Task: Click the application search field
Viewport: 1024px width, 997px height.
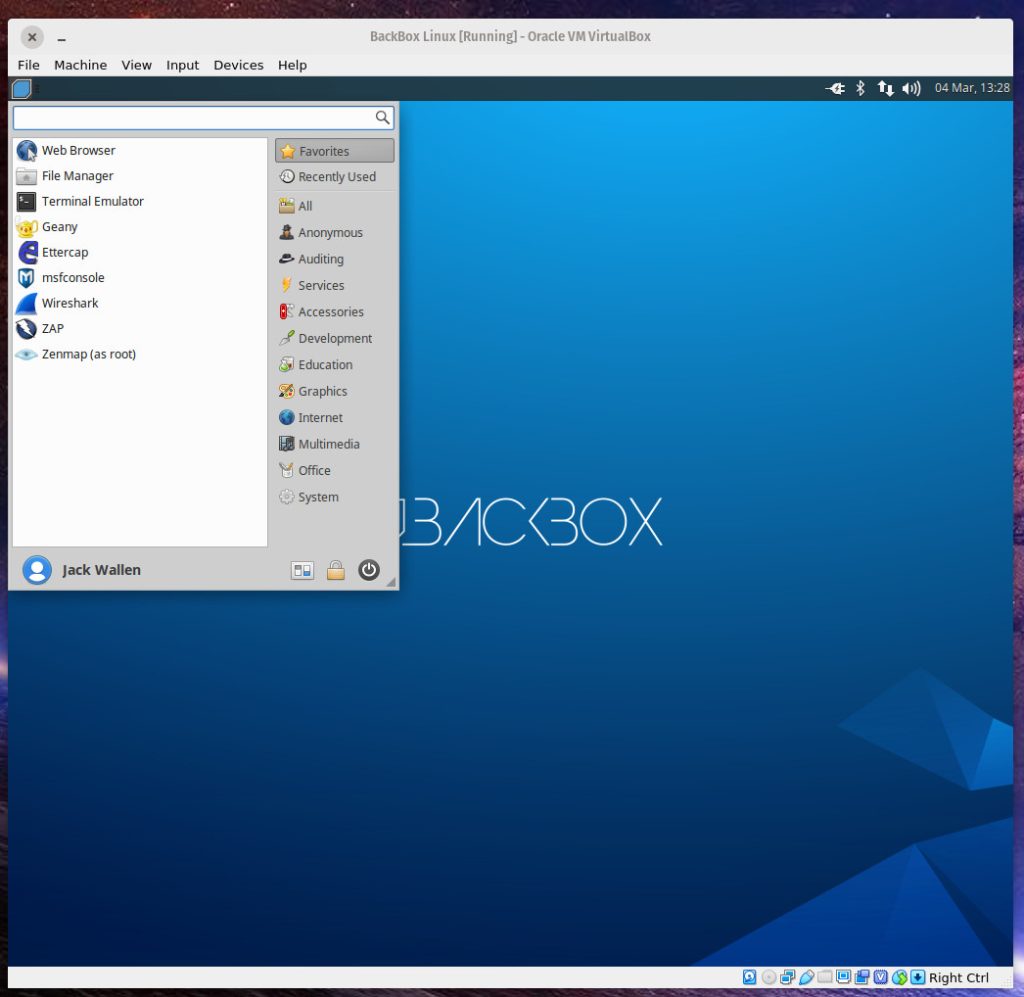Action: coord(194,118)
